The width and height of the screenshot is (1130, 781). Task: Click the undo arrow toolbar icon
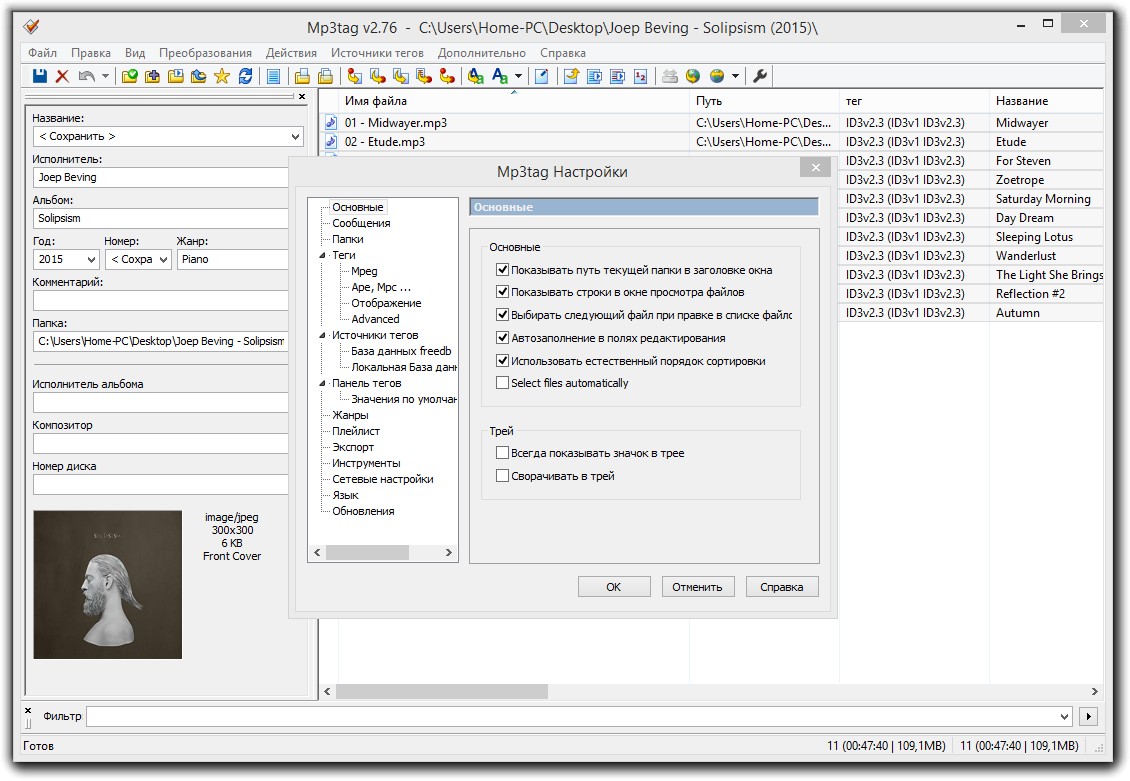pos(86,76)
